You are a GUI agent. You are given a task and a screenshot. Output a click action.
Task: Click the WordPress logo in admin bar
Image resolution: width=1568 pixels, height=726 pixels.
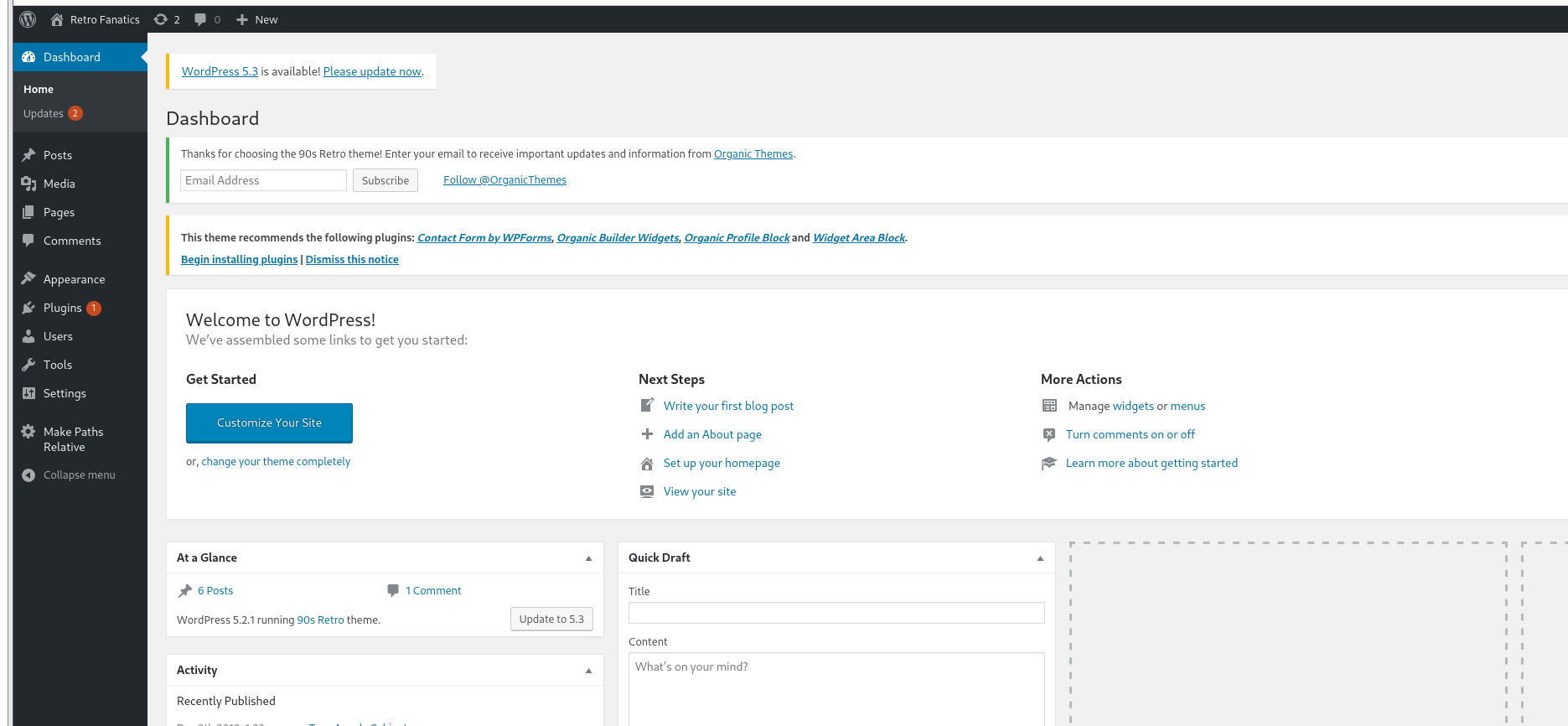[x=28, y=19]
